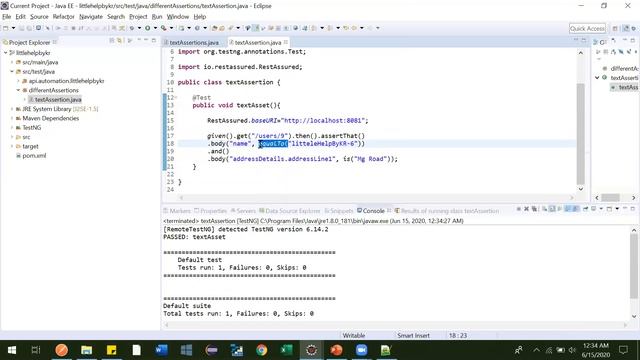This screenshot has height=360, width=640.
Task: Remove Launch using the console X icon
Action: 527,209
